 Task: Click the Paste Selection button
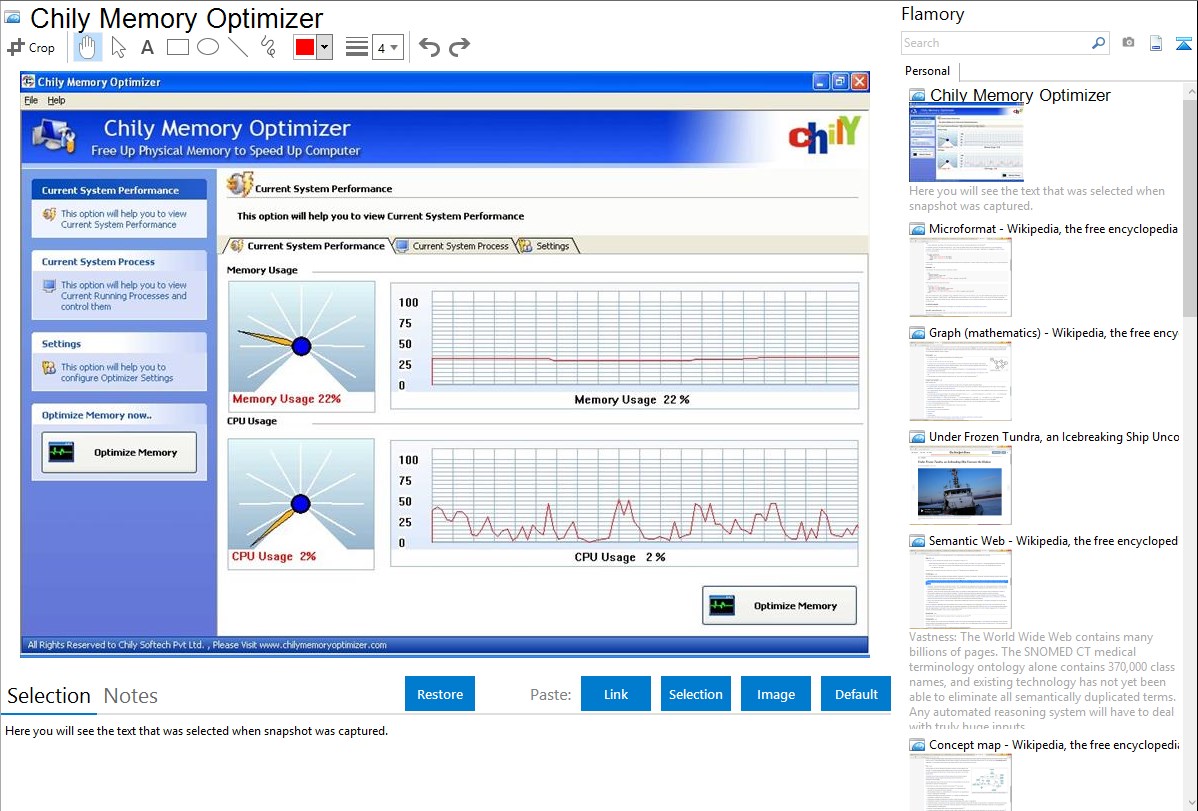pyautogui.click(x=696, y=694)
